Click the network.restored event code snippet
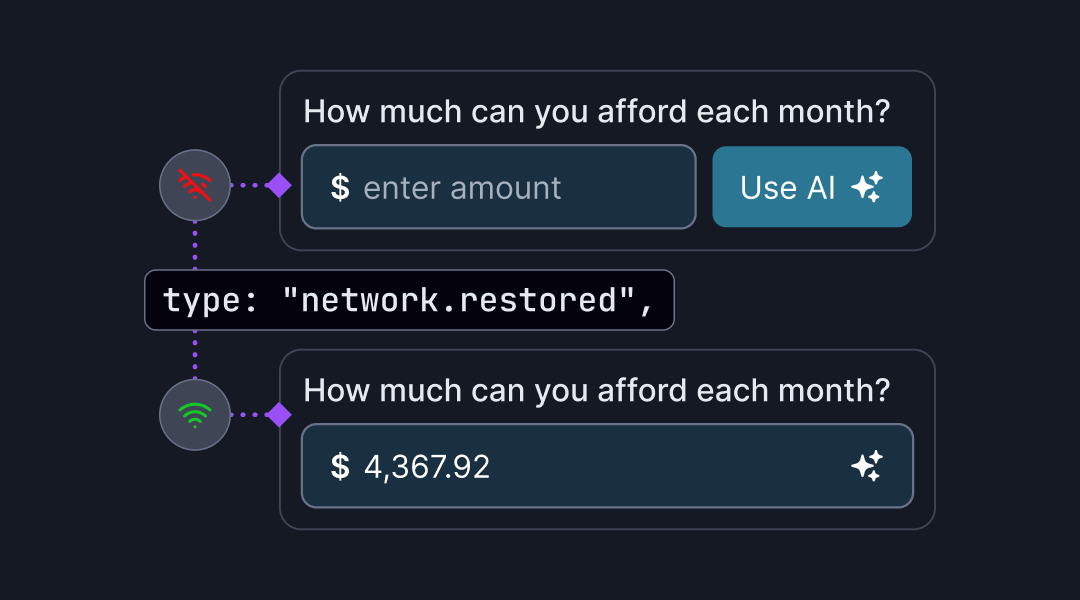The height and width of the screenshot is (600, 1080). click(x=410, y=299)
